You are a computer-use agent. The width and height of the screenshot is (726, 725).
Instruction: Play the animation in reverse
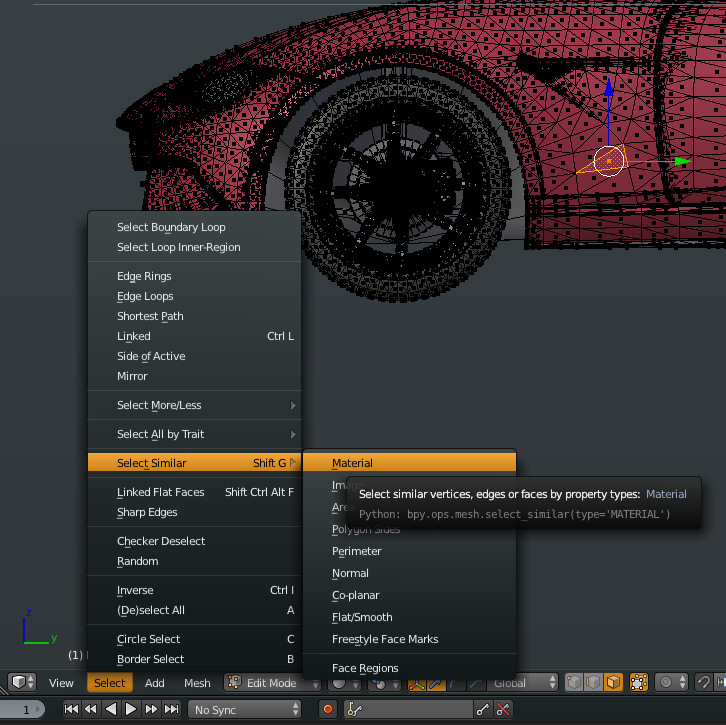point(111,709)
